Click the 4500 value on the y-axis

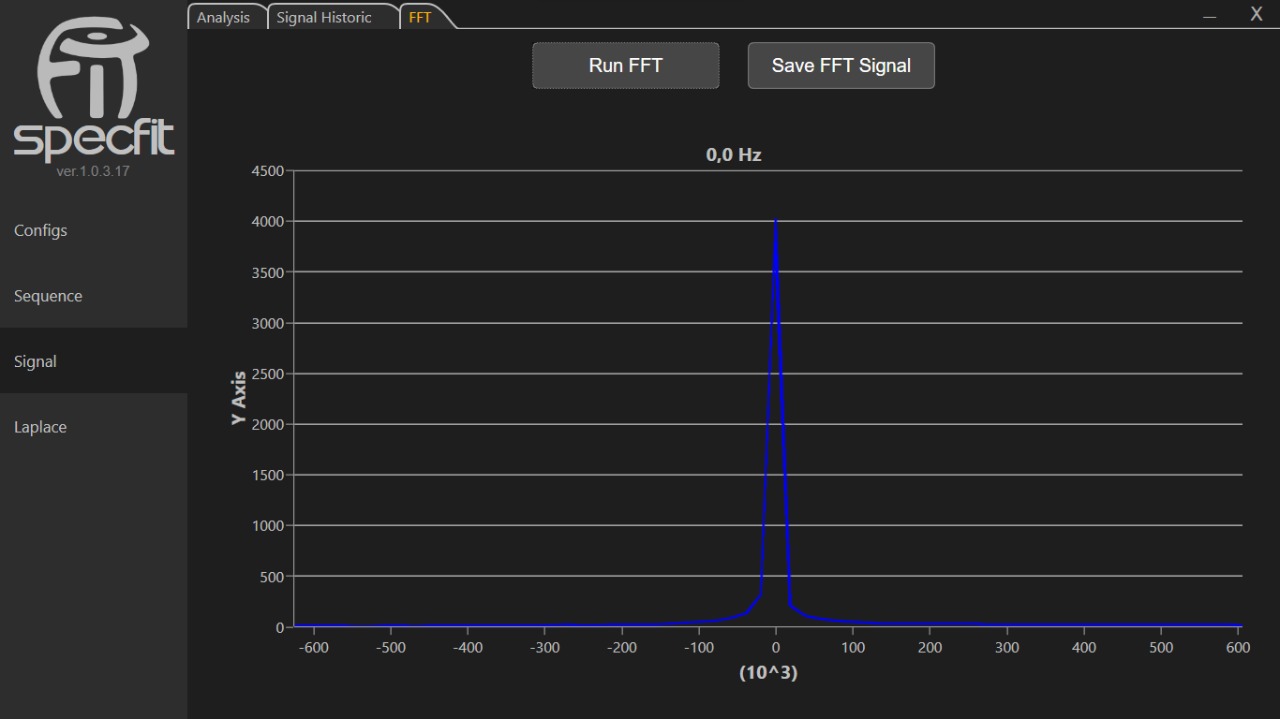tap(266, 170)
